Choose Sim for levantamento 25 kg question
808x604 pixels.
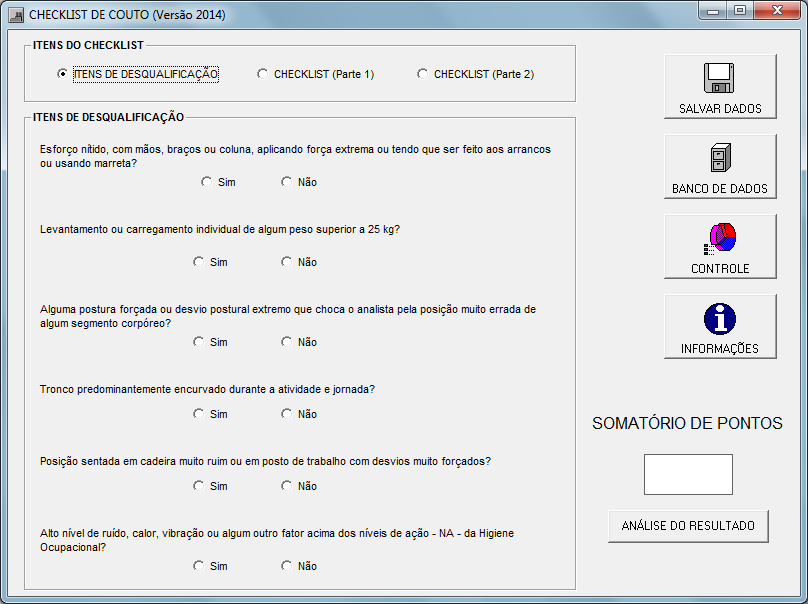coord(210,262)
